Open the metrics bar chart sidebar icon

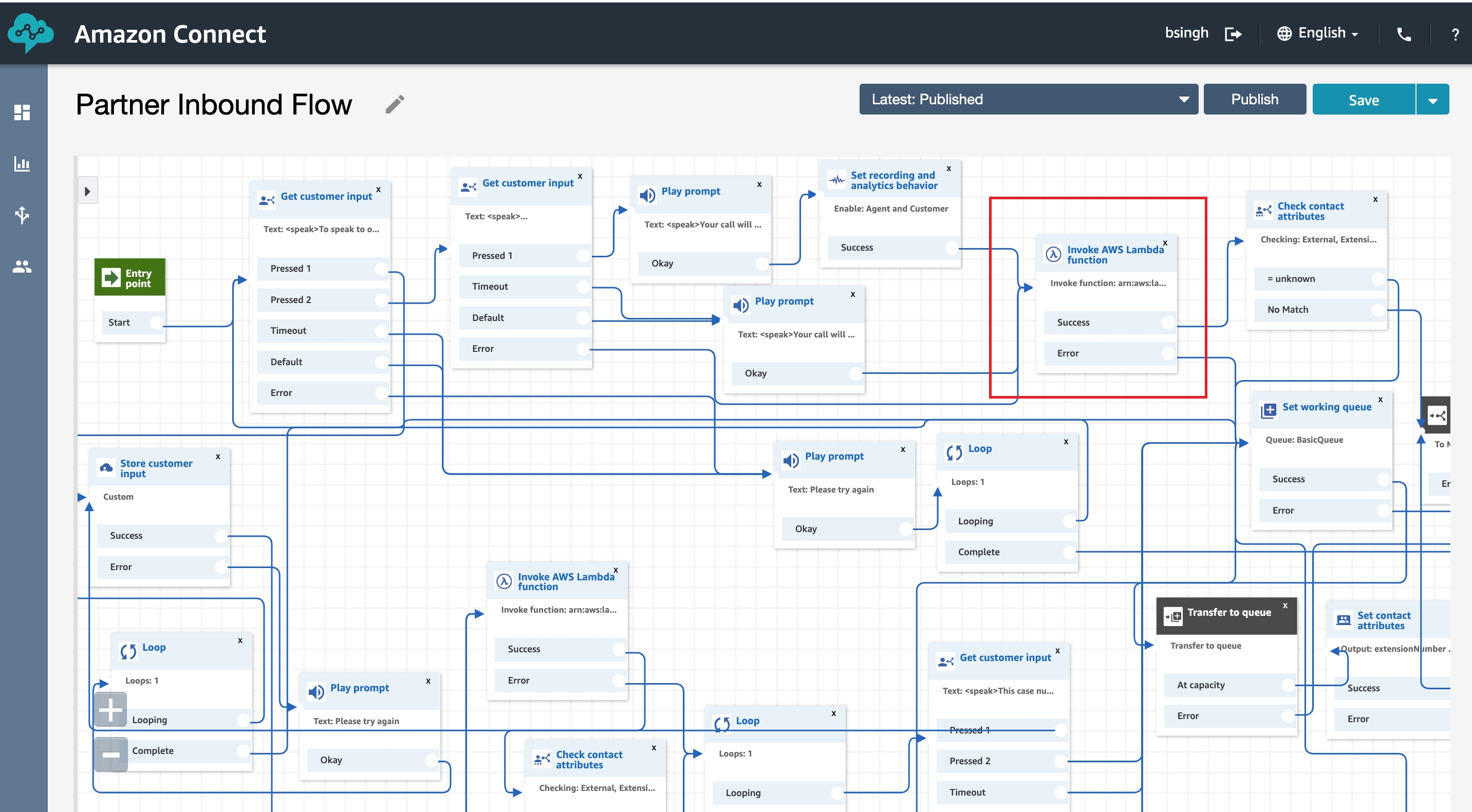click(x=22, y=164)
